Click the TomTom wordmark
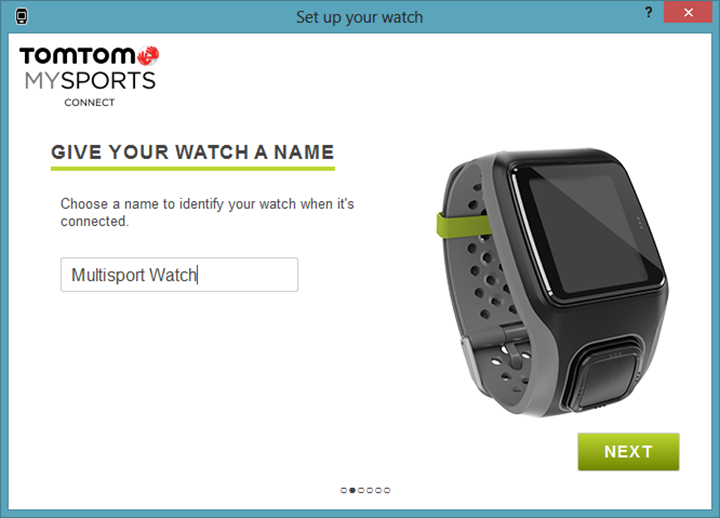 78,56
